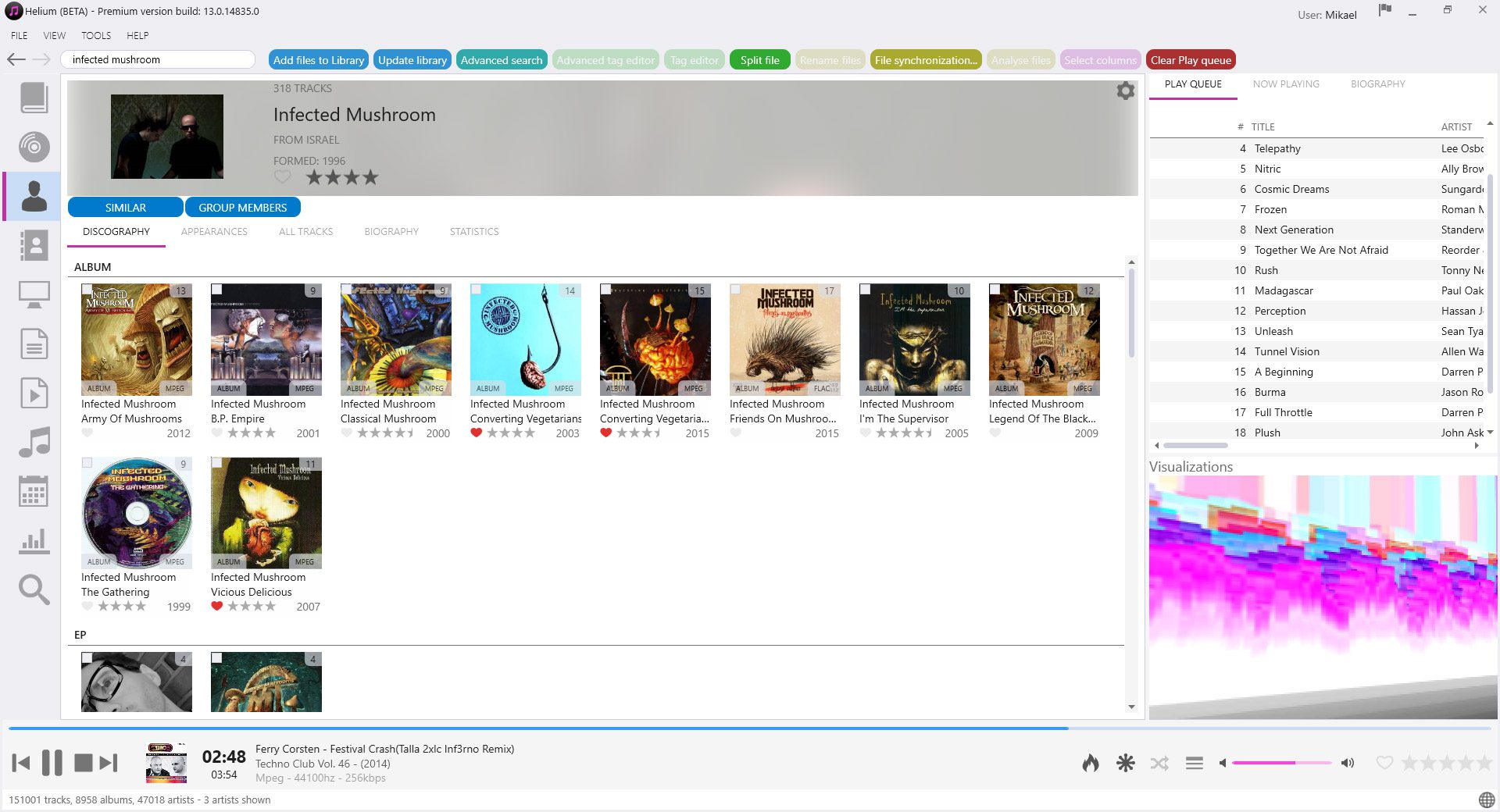This screenshot has width=1500, height=812.
Task: Tick the checkbox on Army Of Mushrooms album
Action: (x=87, y=289)
